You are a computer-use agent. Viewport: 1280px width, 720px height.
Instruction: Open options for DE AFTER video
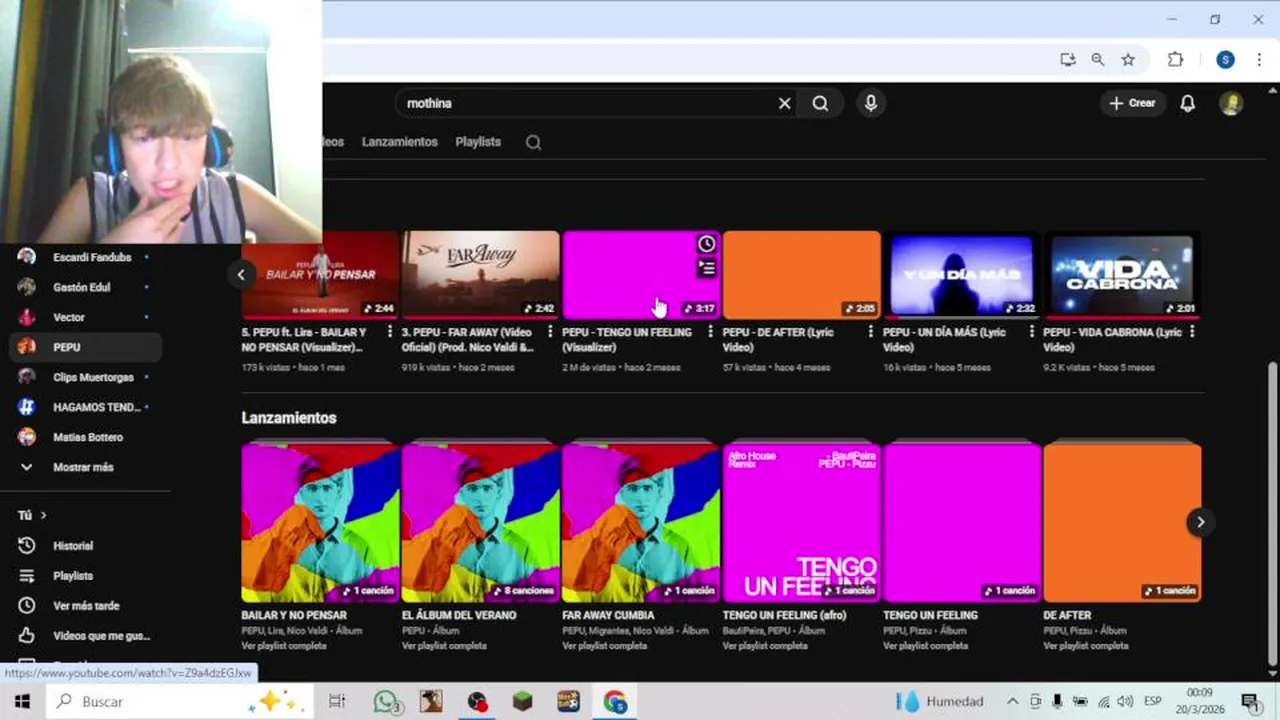871,332
